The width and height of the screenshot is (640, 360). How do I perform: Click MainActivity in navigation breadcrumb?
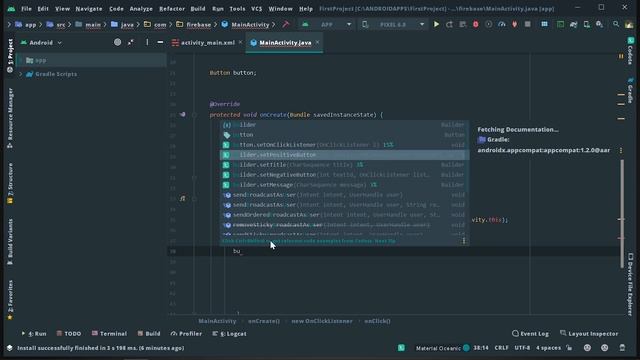[246, 24]
